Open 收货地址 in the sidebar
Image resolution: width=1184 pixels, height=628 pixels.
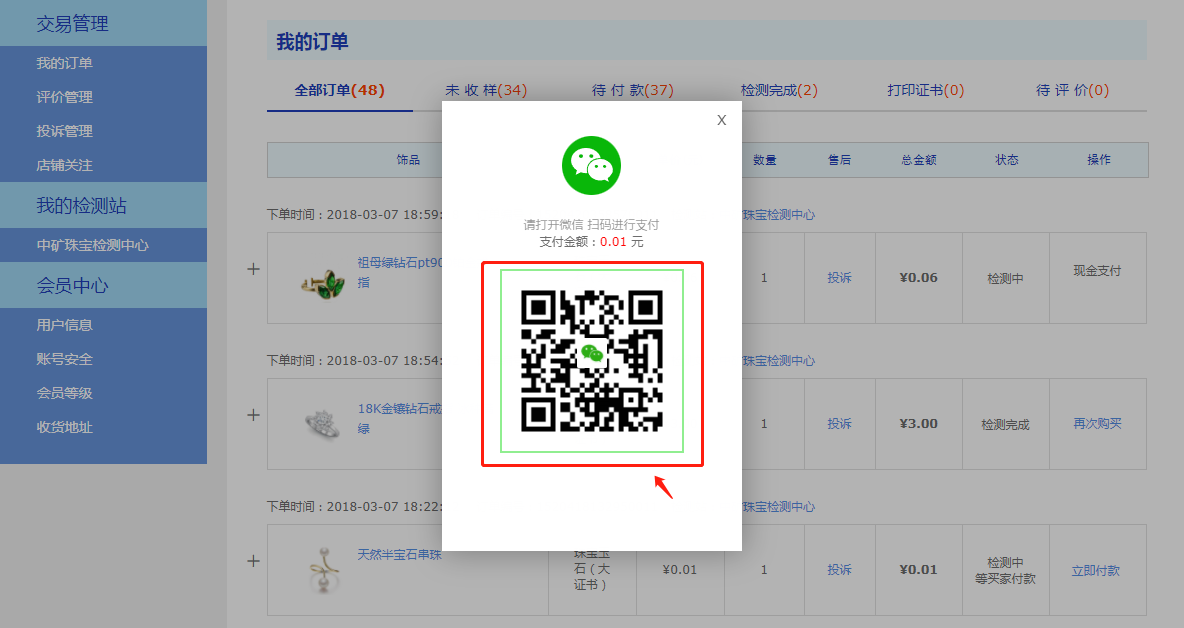click(x=64, y=427)
